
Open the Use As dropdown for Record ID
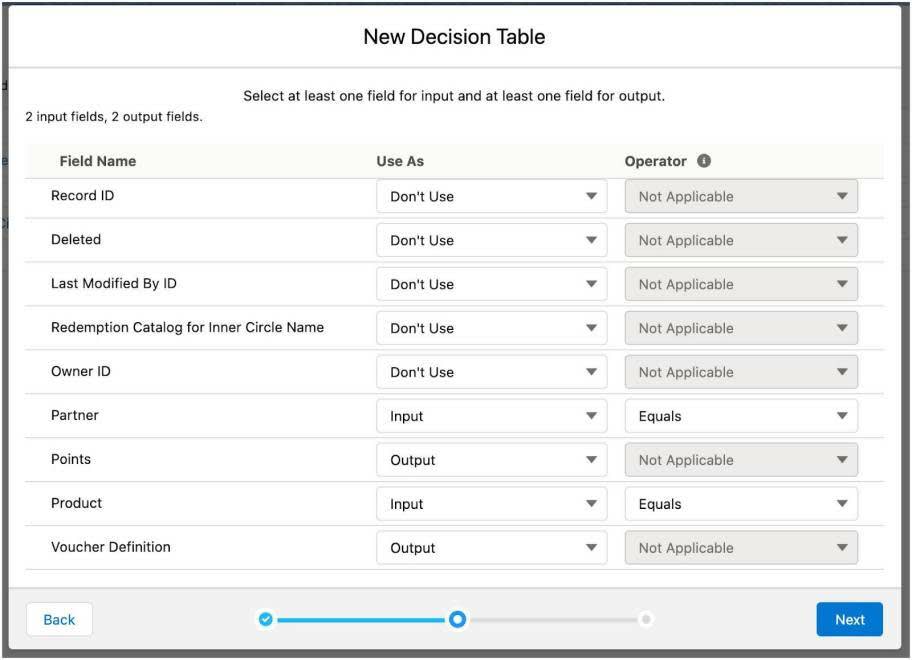[491, 196]
